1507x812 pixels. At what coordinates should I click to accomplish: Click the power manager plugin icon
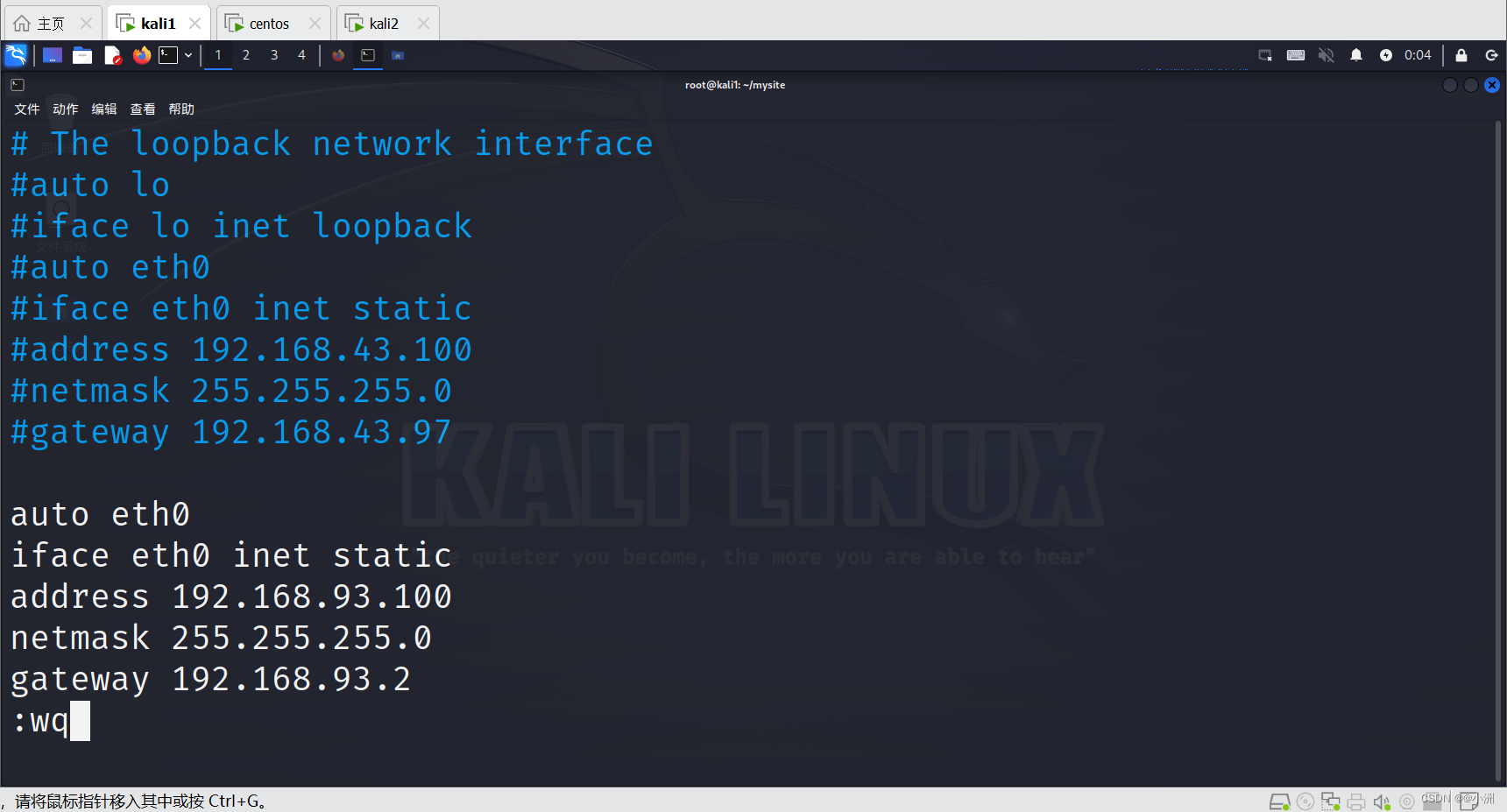(x=1386, y=54)
